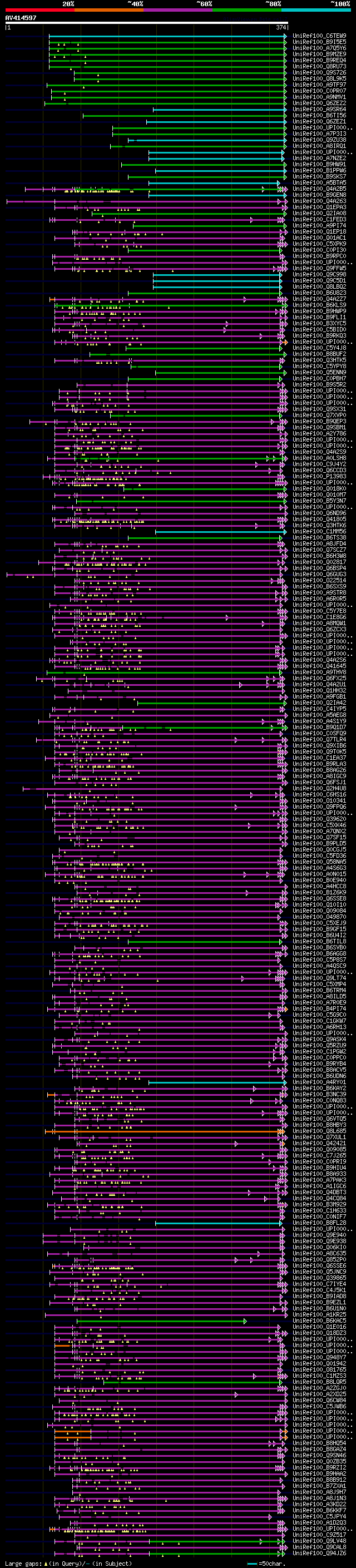The height and width of the screenshot is (1568, 356).
Task: Select hit UniRef100_Q9ZU38
Action: pos(319,140)
